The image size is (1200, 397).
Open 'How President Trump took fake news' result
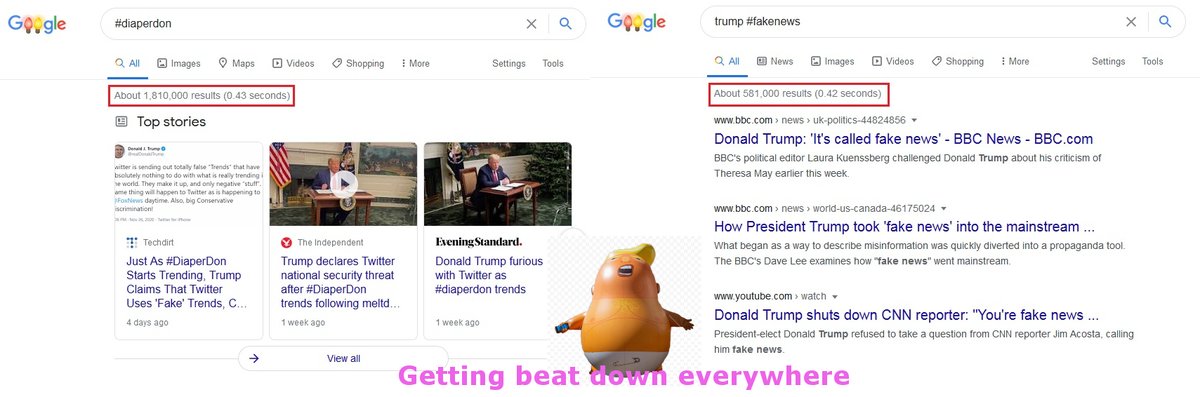coord(904,226)
